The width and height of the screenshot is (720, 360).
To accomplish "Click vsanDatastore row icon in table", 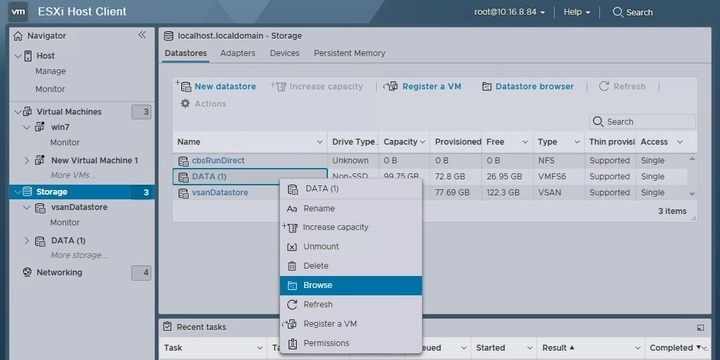I will [183, 193].
